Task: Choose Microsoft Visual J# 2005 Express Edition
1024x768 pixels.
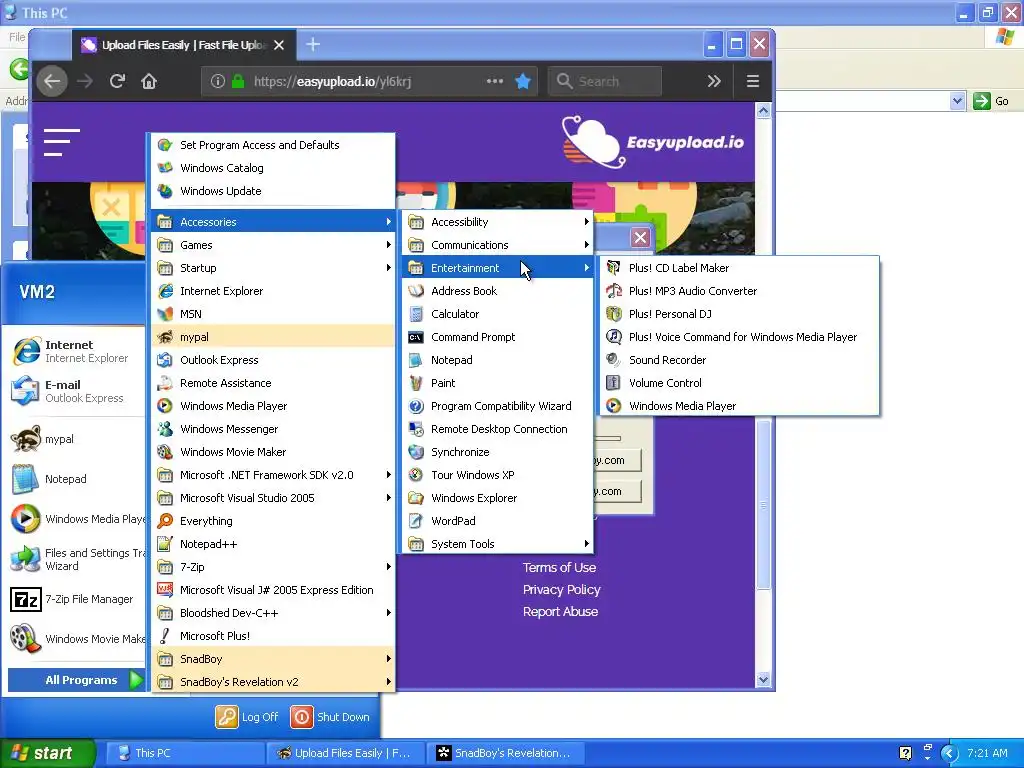Action: pos(273,590)
